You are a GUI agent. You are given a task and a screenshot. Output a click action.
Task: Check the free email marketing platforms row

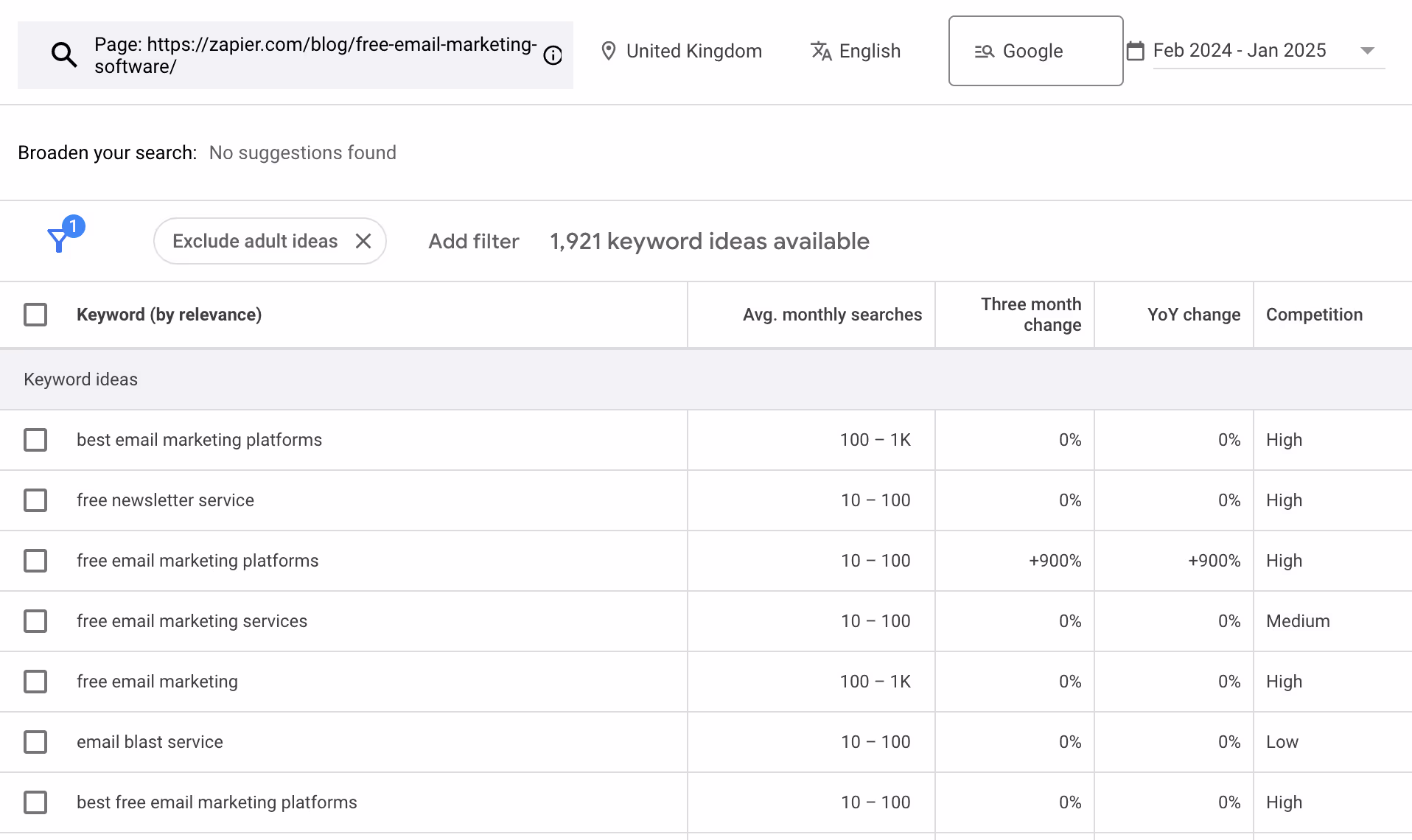(x=35, y=561)
